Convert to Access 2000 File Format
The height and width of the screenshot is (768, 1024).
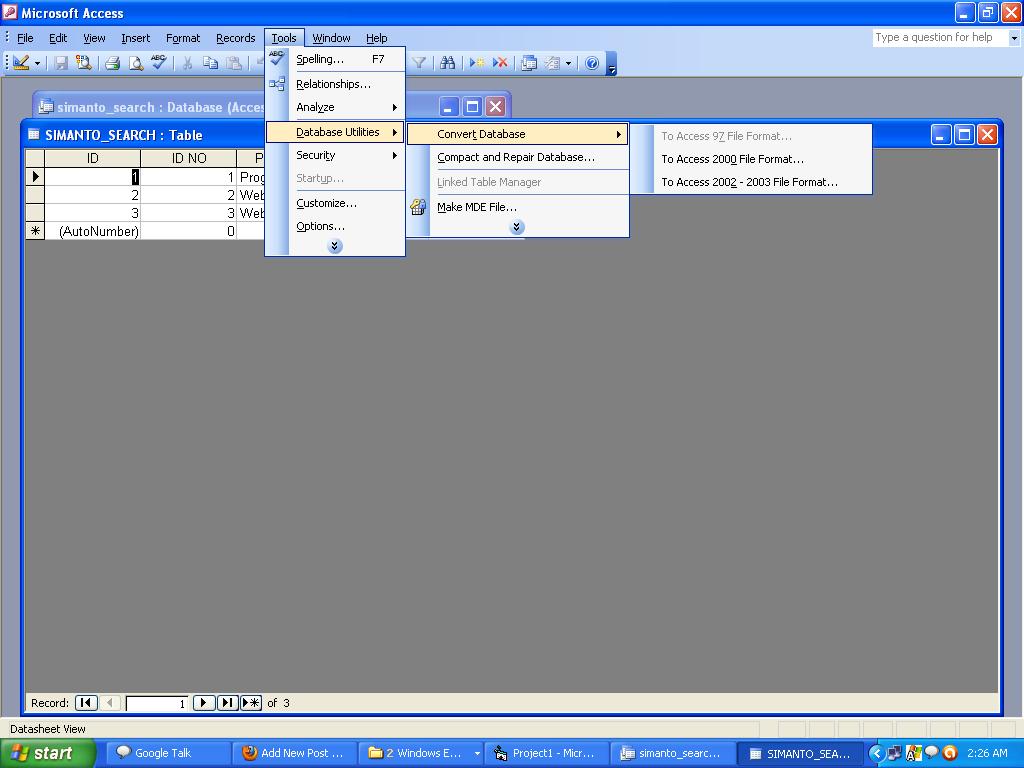click(x=752, y=159)
